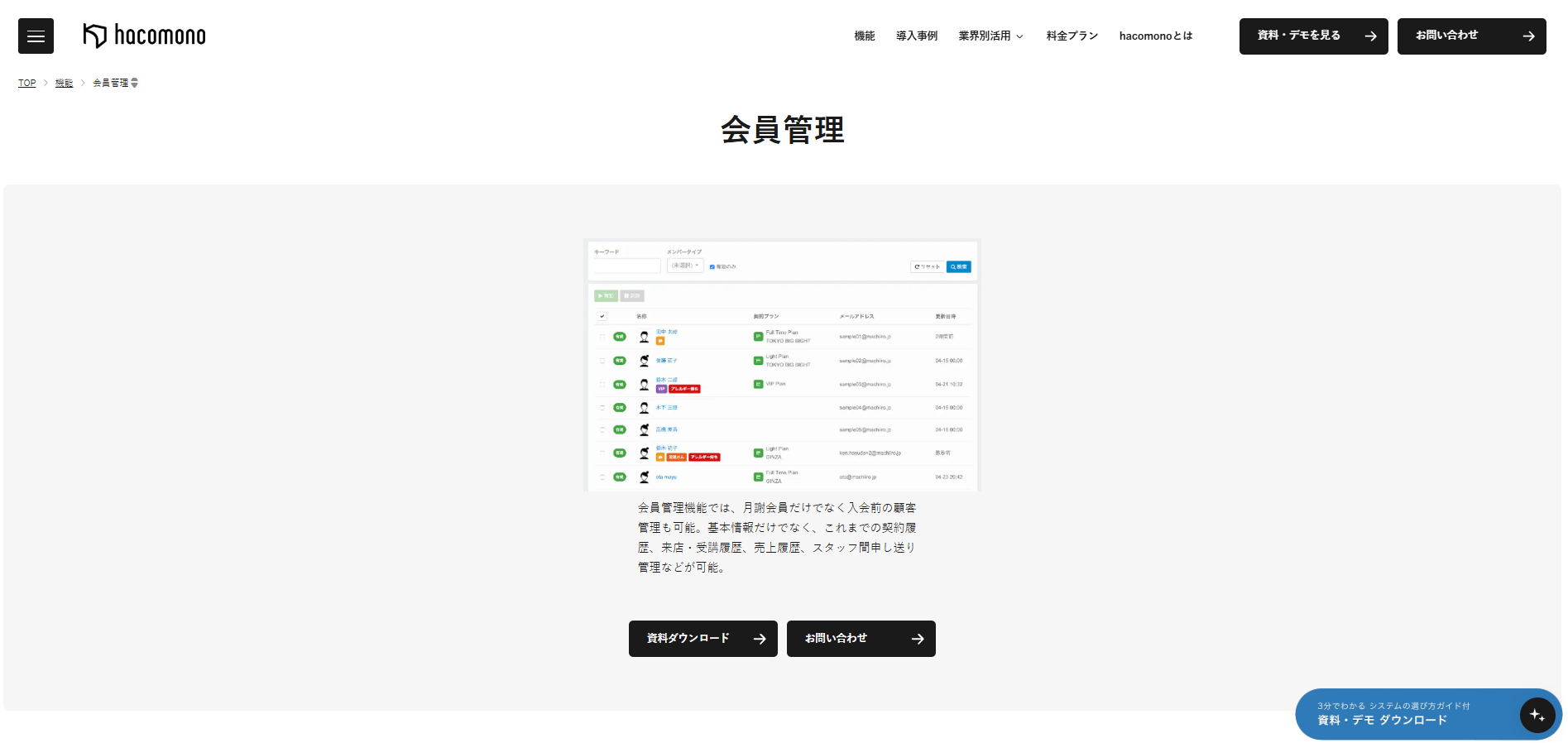Click the TOP breadcrumb link
Viewport: 1568px width, 743px height.
tap(27, 83)
